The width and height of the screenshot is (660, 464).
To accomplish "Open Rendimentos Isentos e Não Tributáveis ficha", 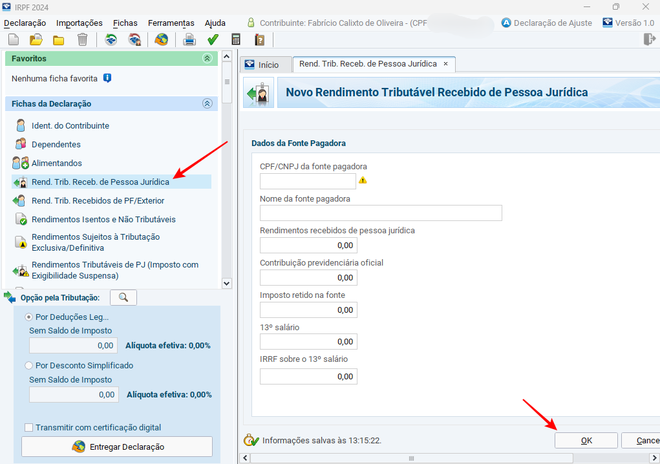I will 103,219.
